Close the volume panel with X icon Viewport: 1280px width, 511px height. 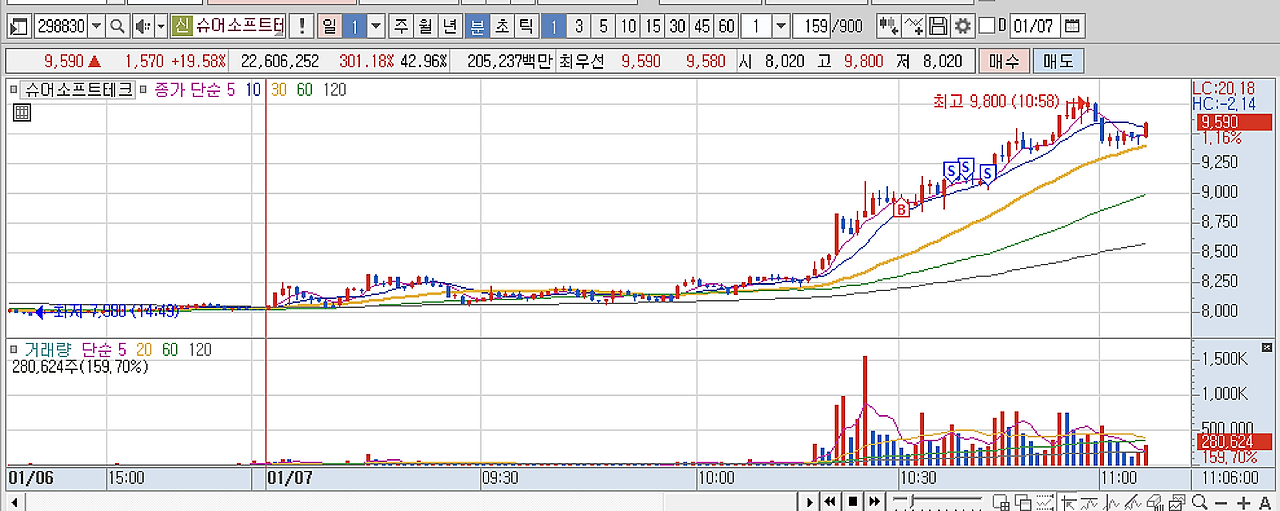tap(1267, 348)
